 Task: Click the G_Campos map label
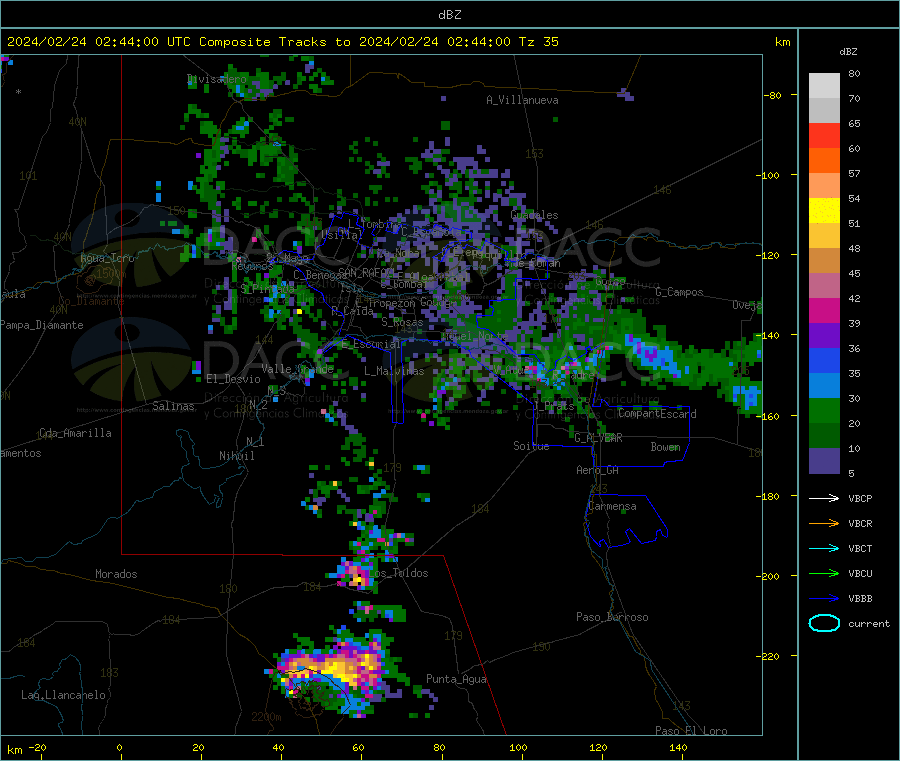pyautogui.click(x=679, y=292)
